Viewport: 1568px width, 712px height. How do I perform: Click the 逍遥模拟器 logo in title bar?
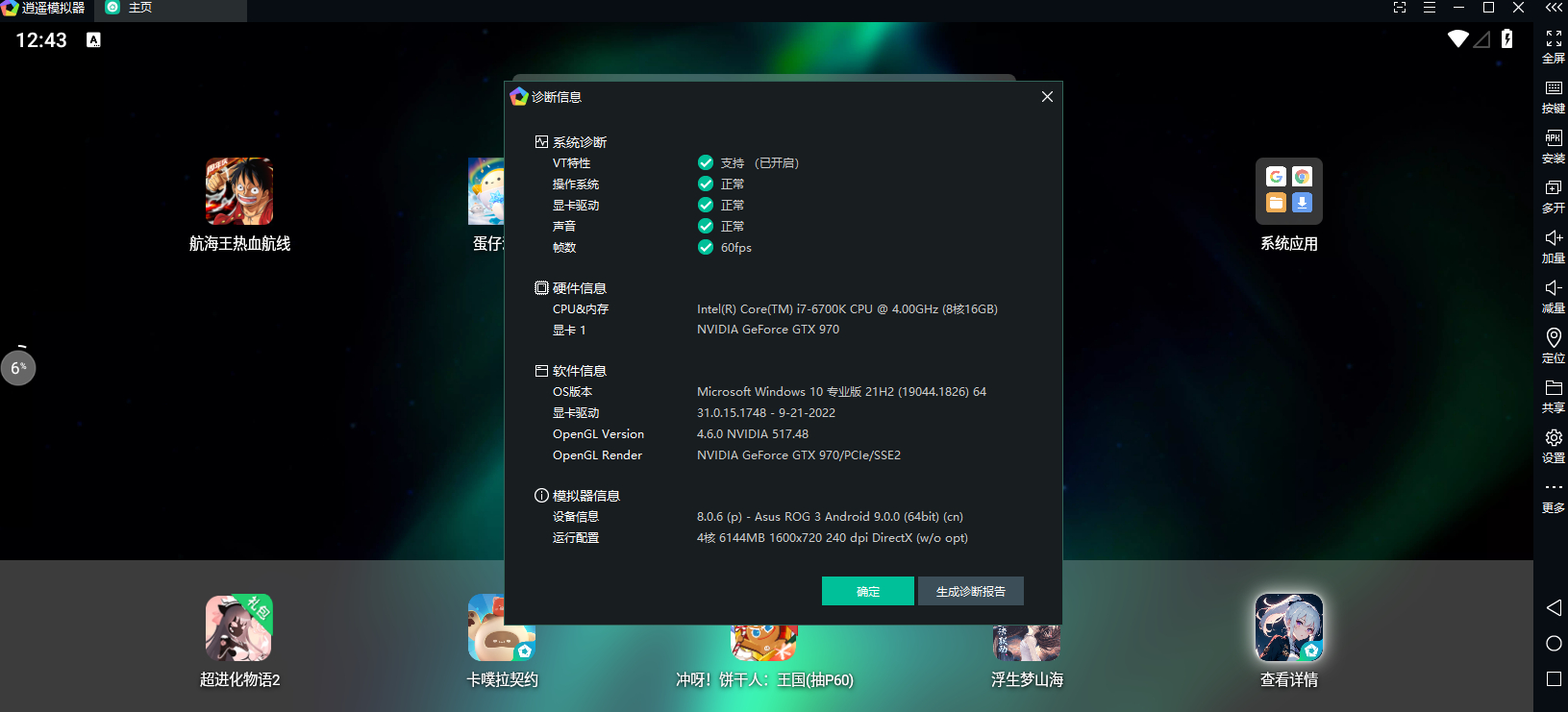click(10, 8)
